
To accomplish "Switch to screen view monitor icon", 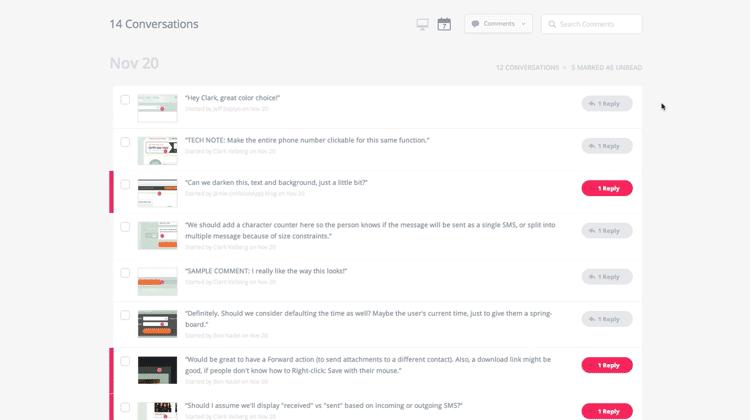I will click(x=422, y=24).
